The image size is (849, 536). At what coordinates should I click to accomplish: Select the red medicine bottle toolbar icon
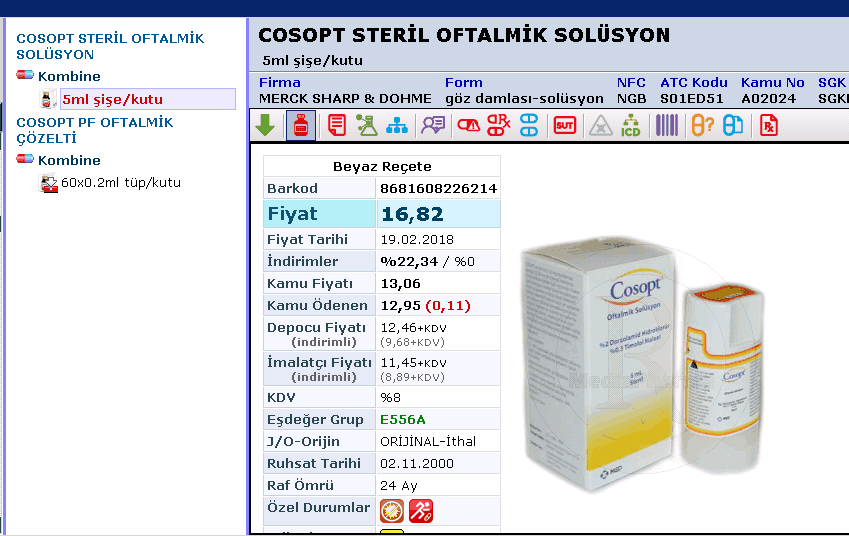[x=301, y=126]
